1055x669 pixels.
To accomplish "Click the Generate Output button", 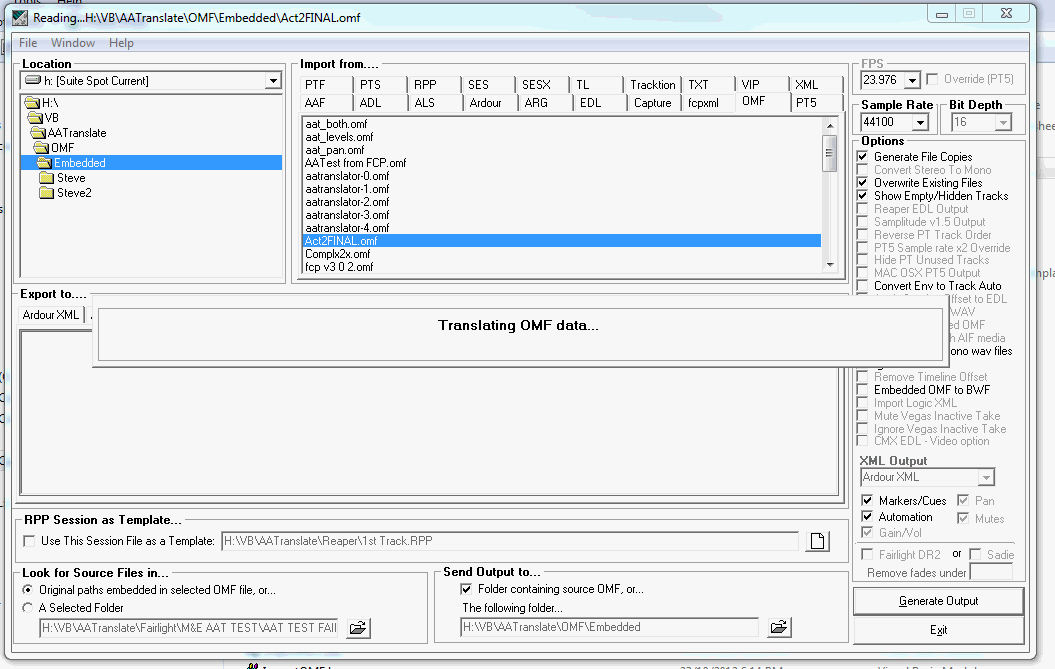I will (938, 601).
